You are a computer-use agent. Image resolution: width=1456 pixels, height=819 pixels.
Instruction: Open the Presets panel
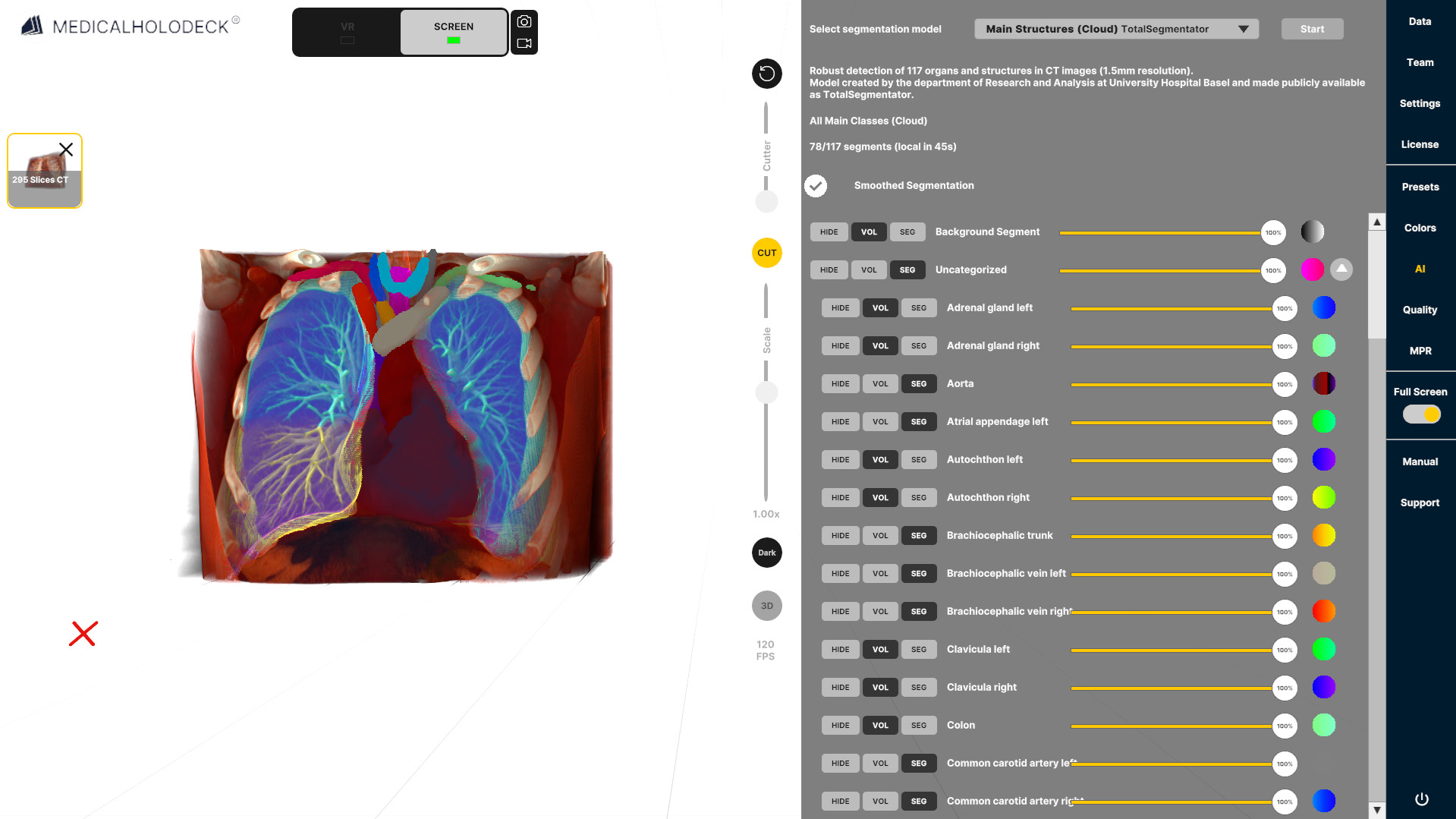pyautogui.click(x=1420, y=187)
